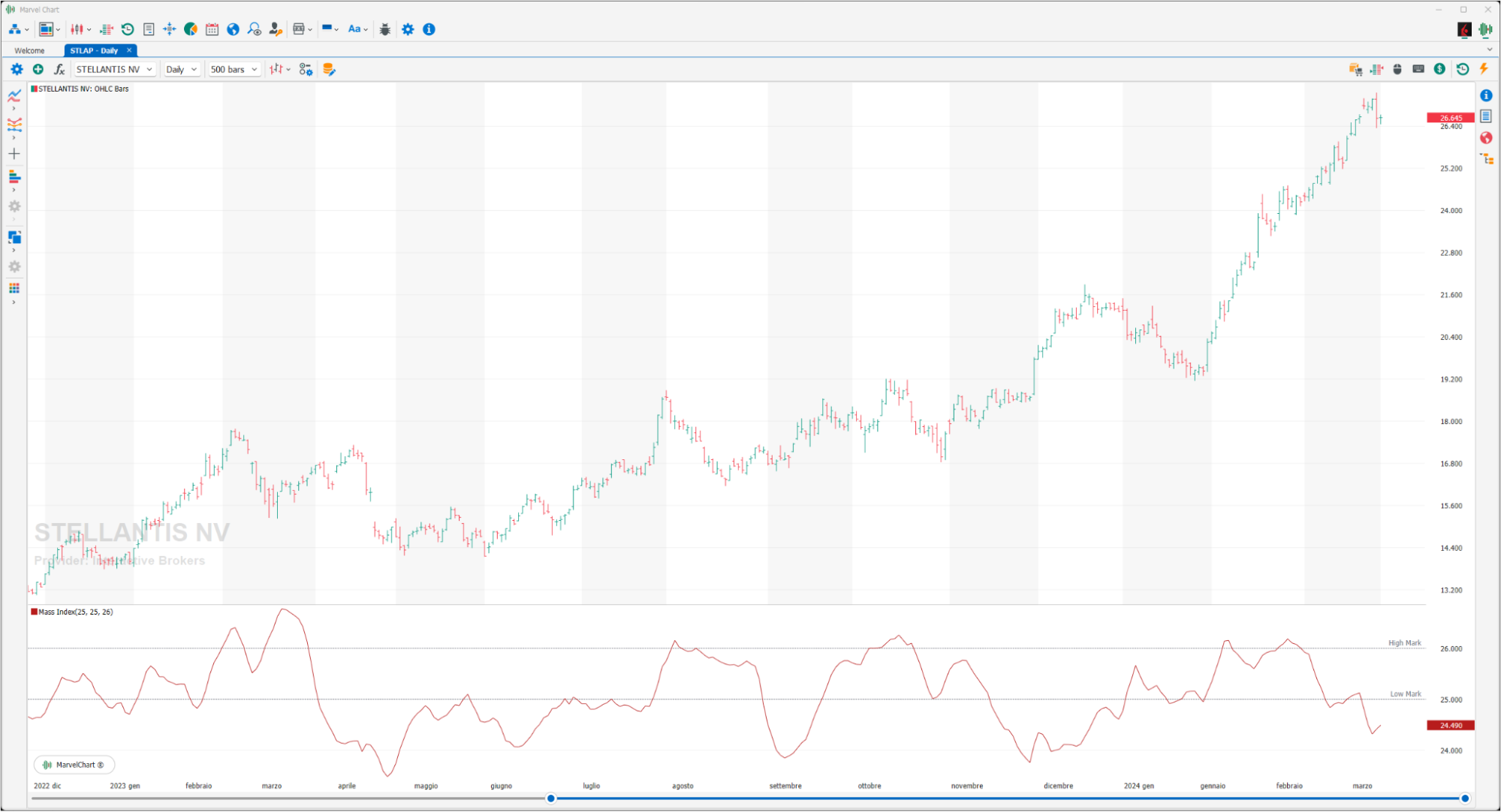Expand the network workspace icon dropdown
1501x812 pixels.
click(27, 30)
